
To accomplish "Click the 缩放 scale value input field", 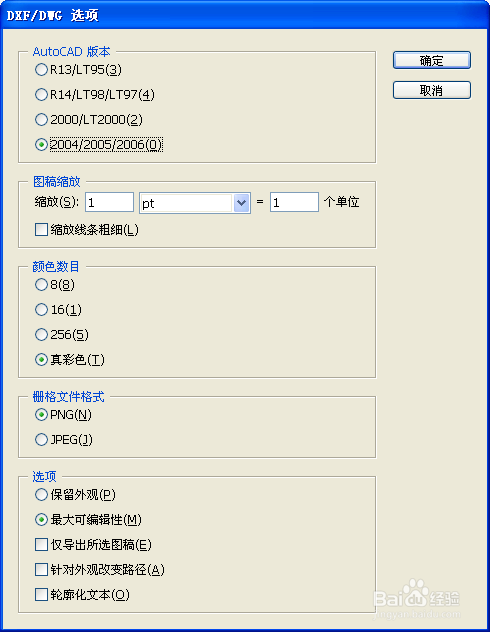I will 110,202.
